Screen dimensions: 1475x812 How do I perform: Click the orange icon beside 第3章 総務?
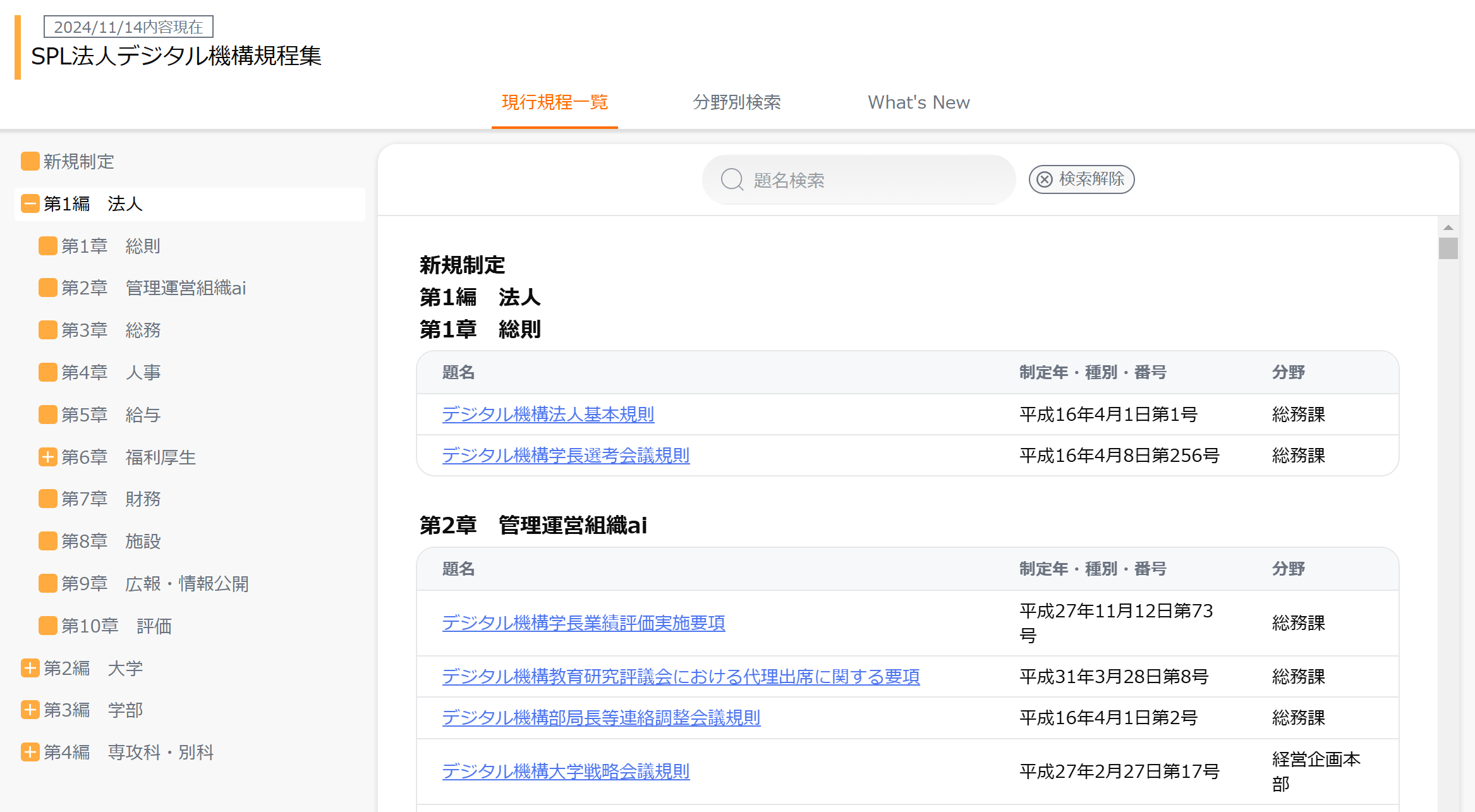click(x=47, y=330)
